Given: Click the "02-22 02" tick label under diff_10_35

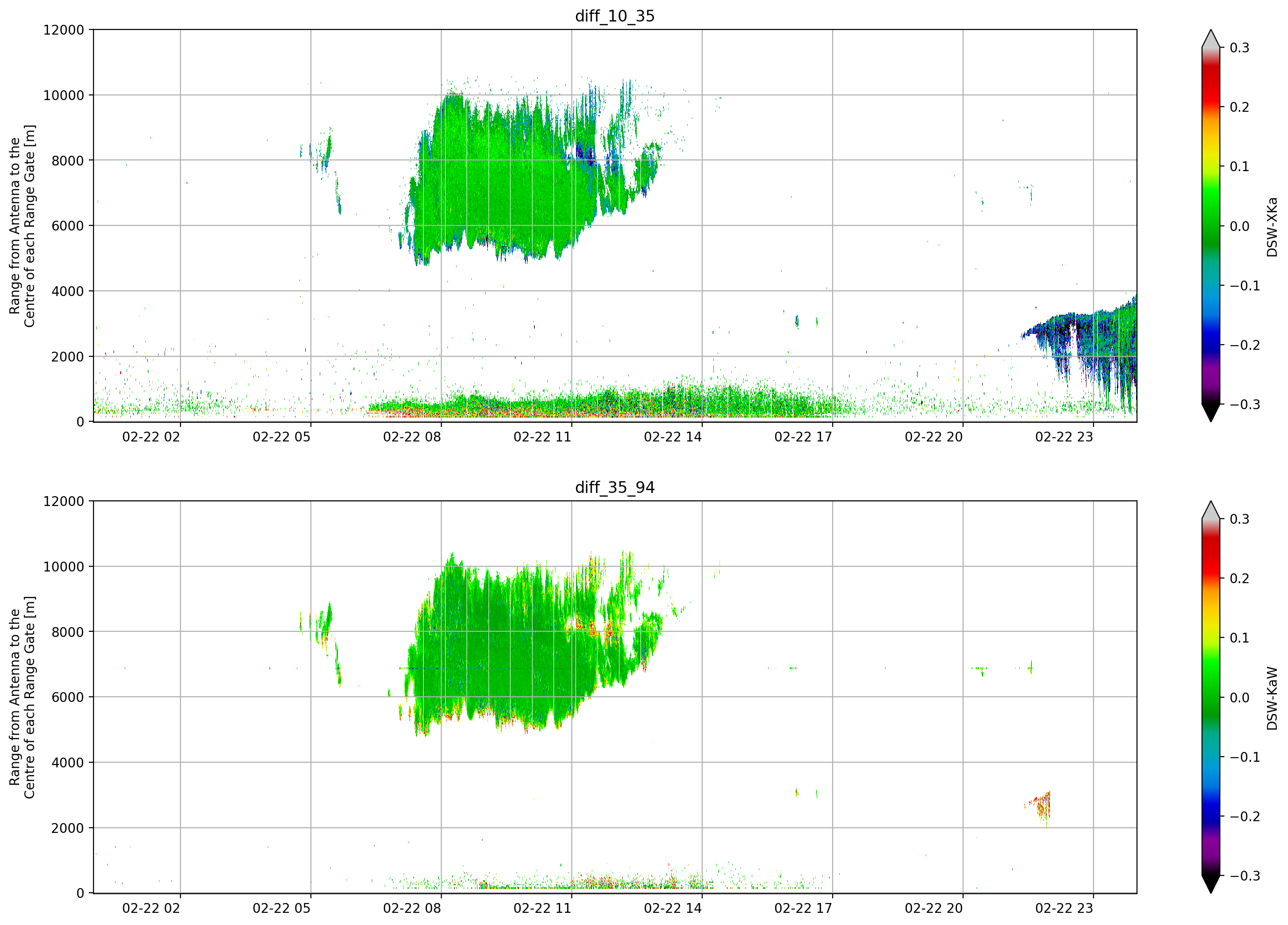Looking at the screenshot, I should coord(151,437).
